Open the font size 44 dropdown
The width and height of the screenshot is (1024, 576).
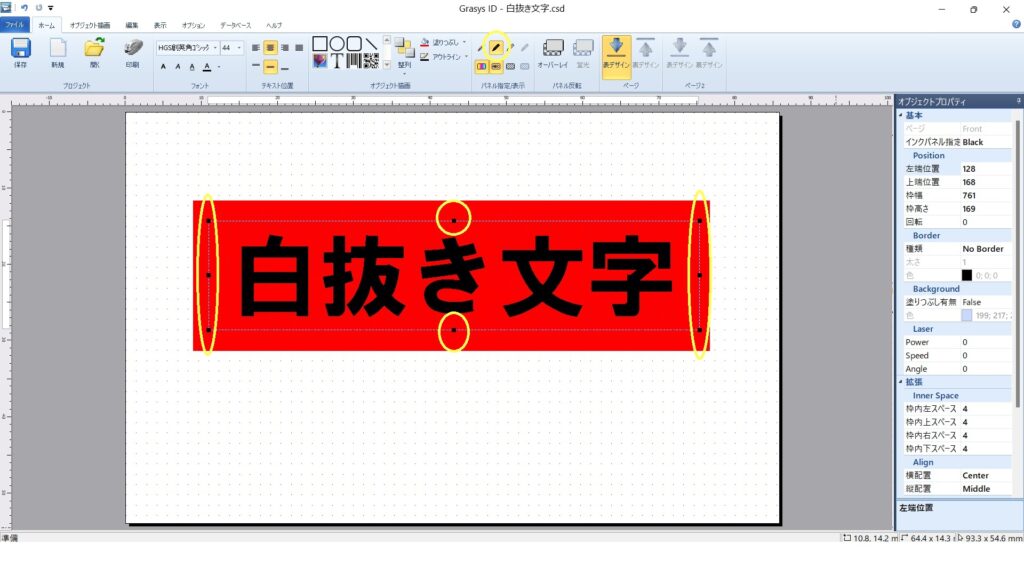(238, 47)
